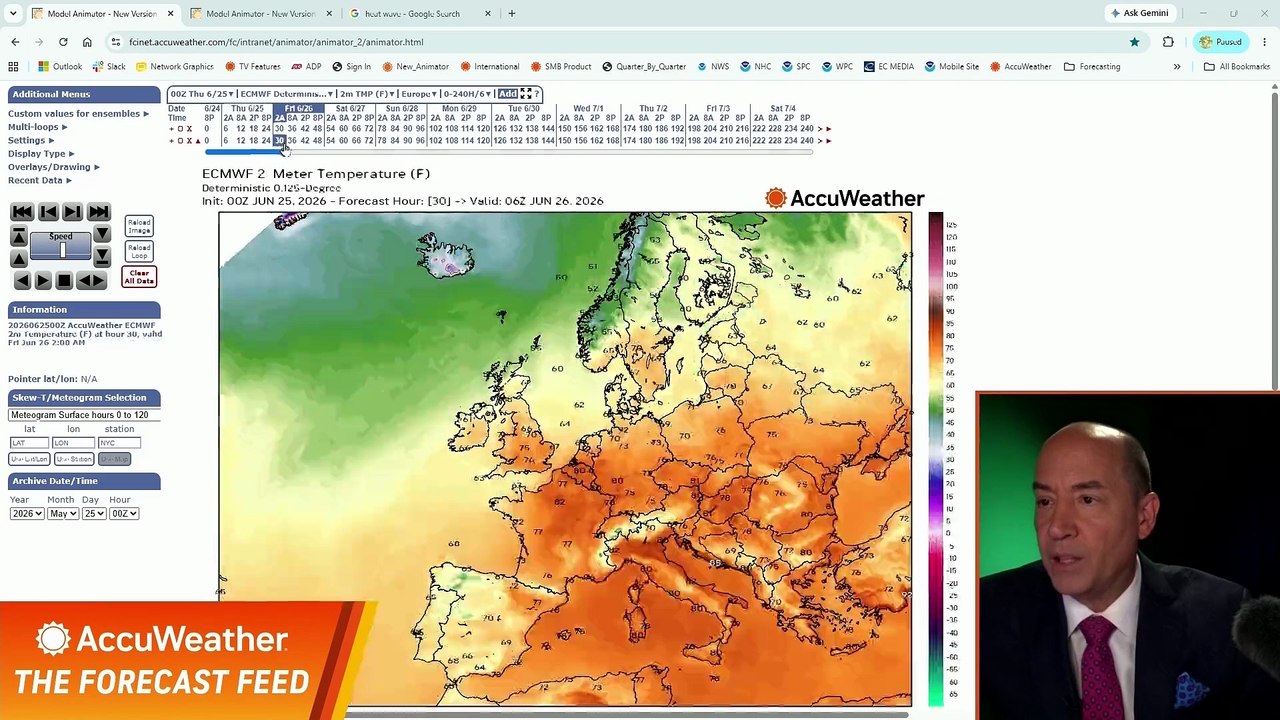Click the Speed slider handle
Image resolution: width=1280 pixels, height=720 pixels.
(63, 250)
